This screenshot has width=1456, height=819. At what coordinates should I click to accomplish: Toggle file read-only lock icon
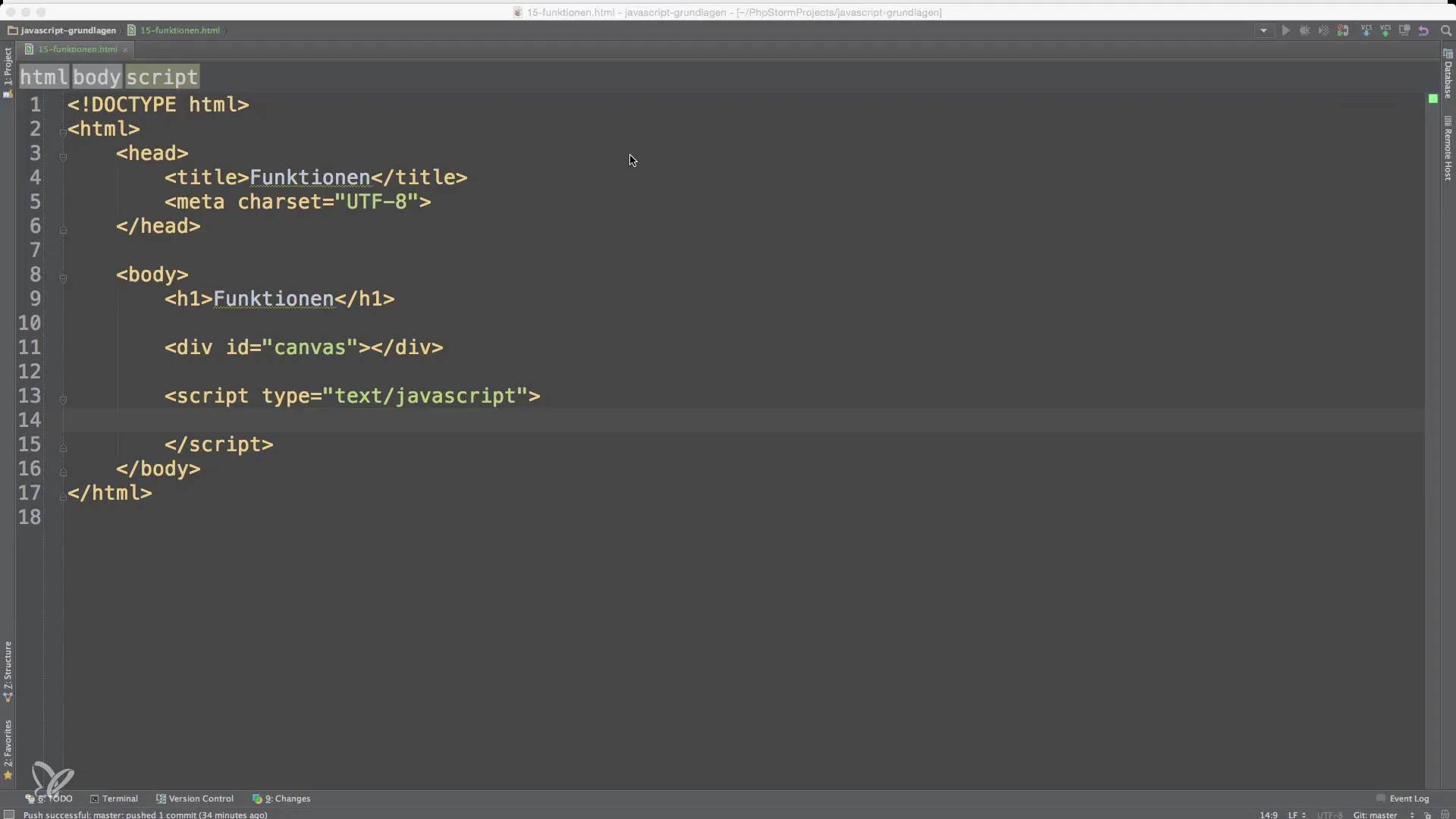[x=1427, y=815]
